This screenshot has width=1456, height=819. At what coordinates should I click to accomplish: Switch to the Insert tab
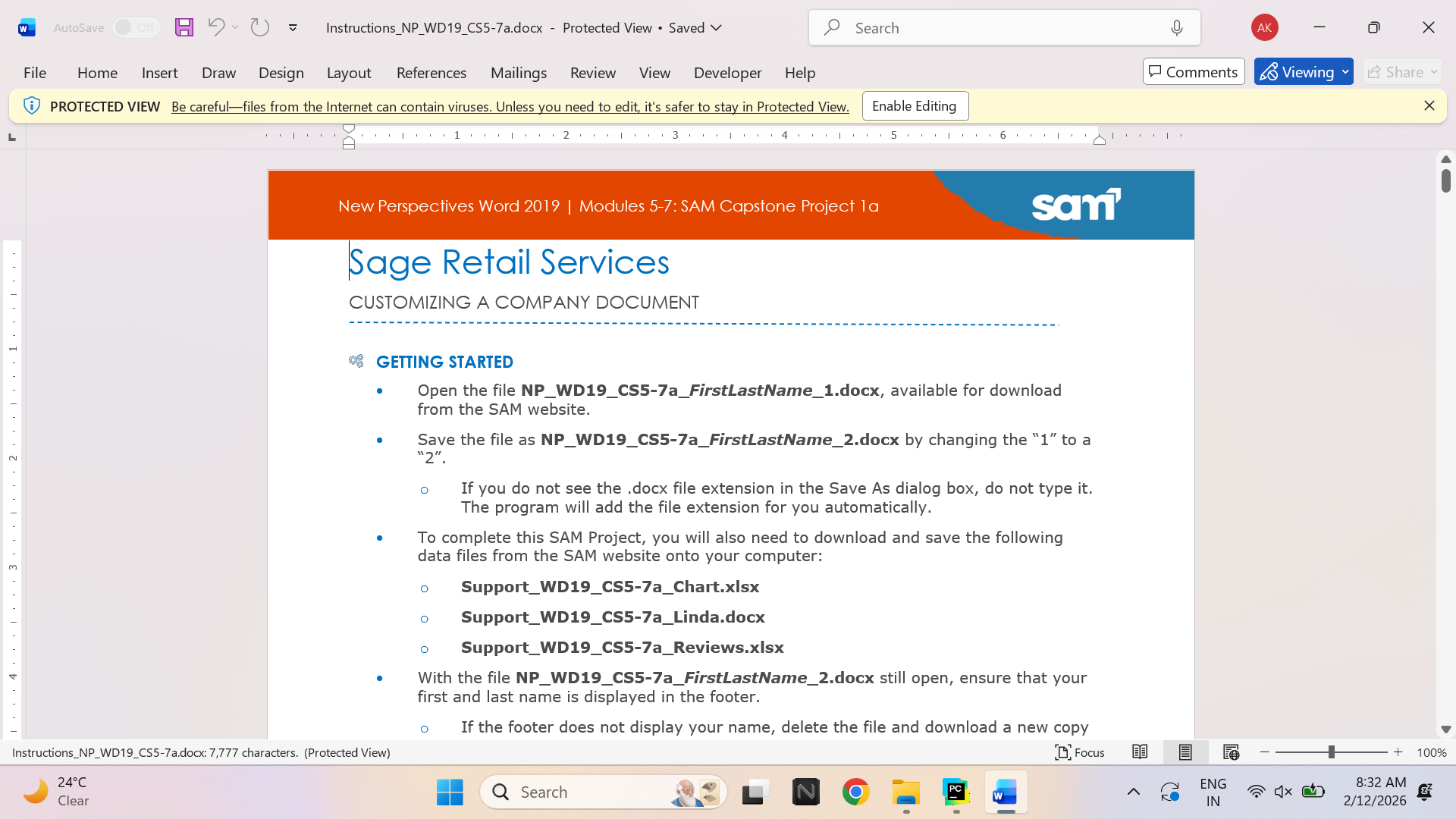(159, 73)
